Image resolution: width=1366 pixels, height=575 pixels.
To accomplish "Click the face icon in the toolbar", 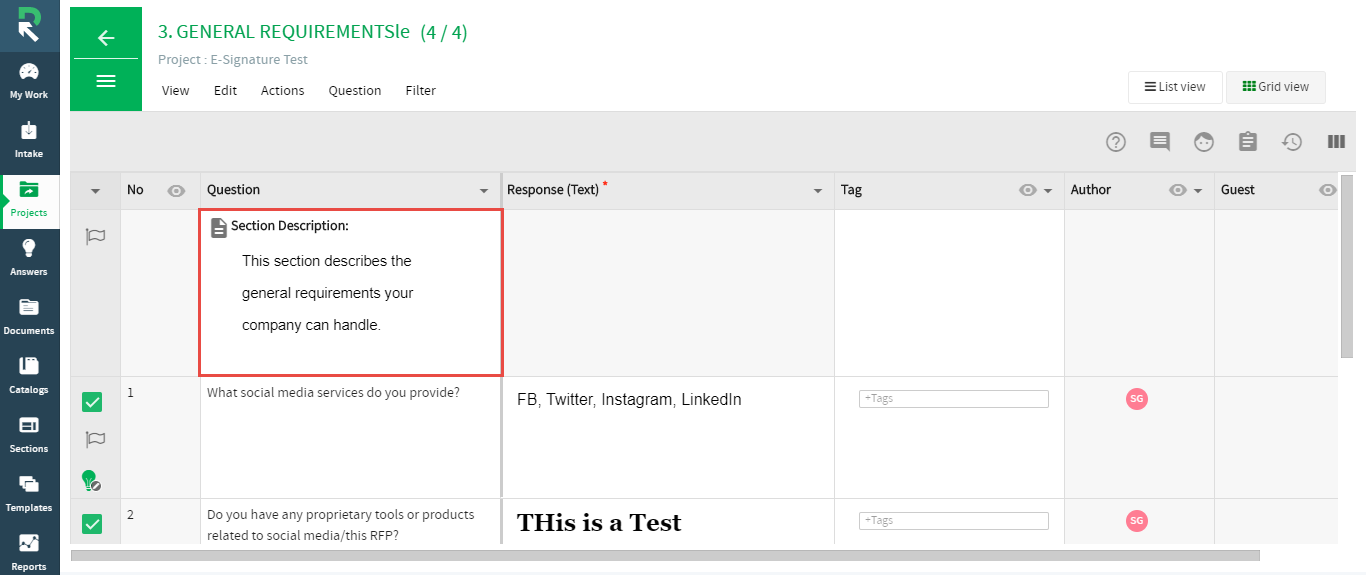I will (1204, 142).
